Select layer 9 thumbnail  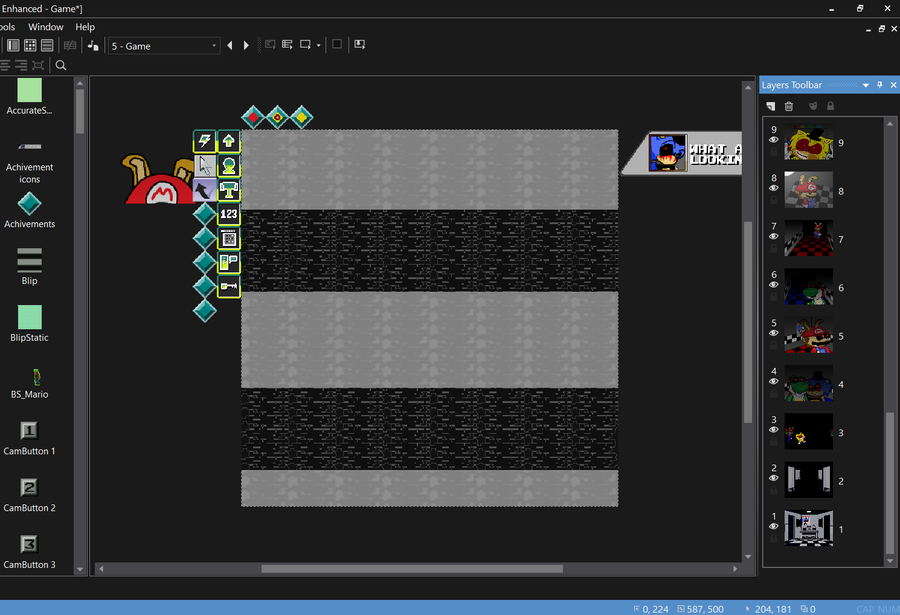[x=808, y=142]
